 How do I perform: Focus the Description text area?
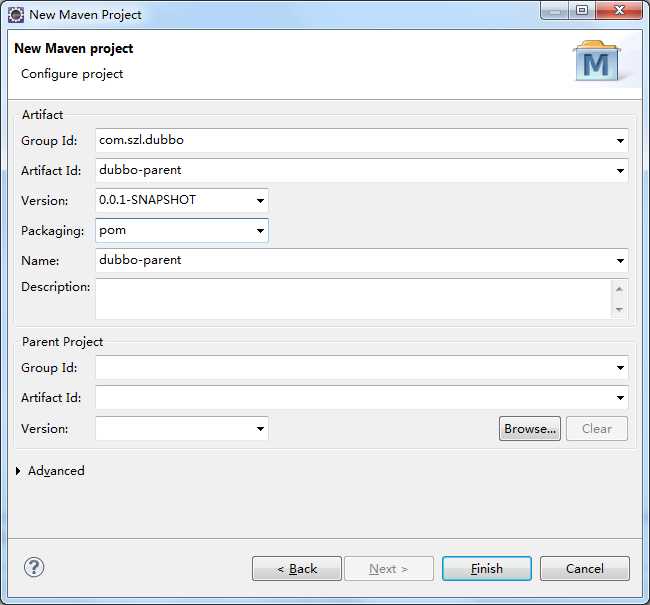353,299
